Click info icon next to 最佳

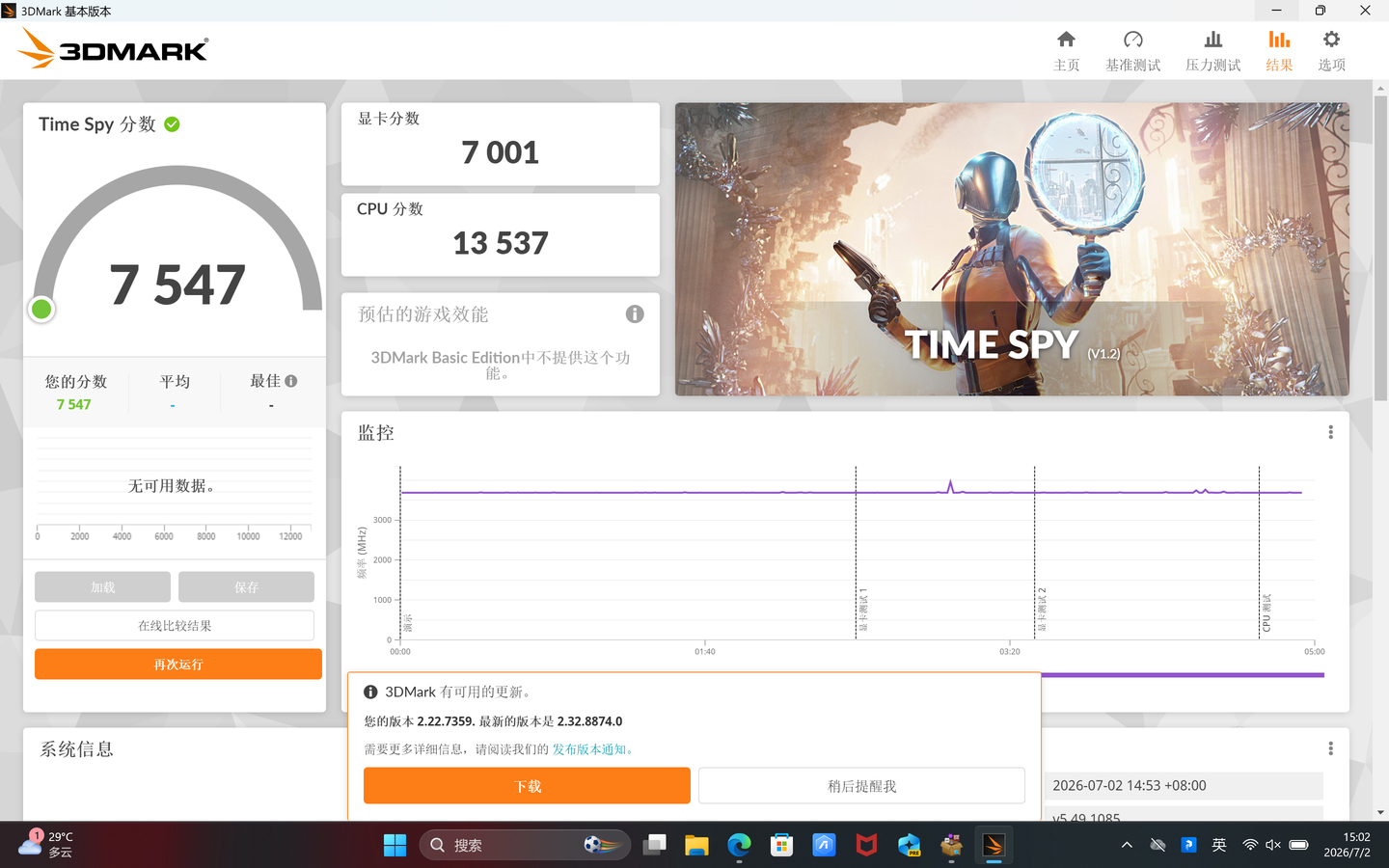tap(291, 381)
